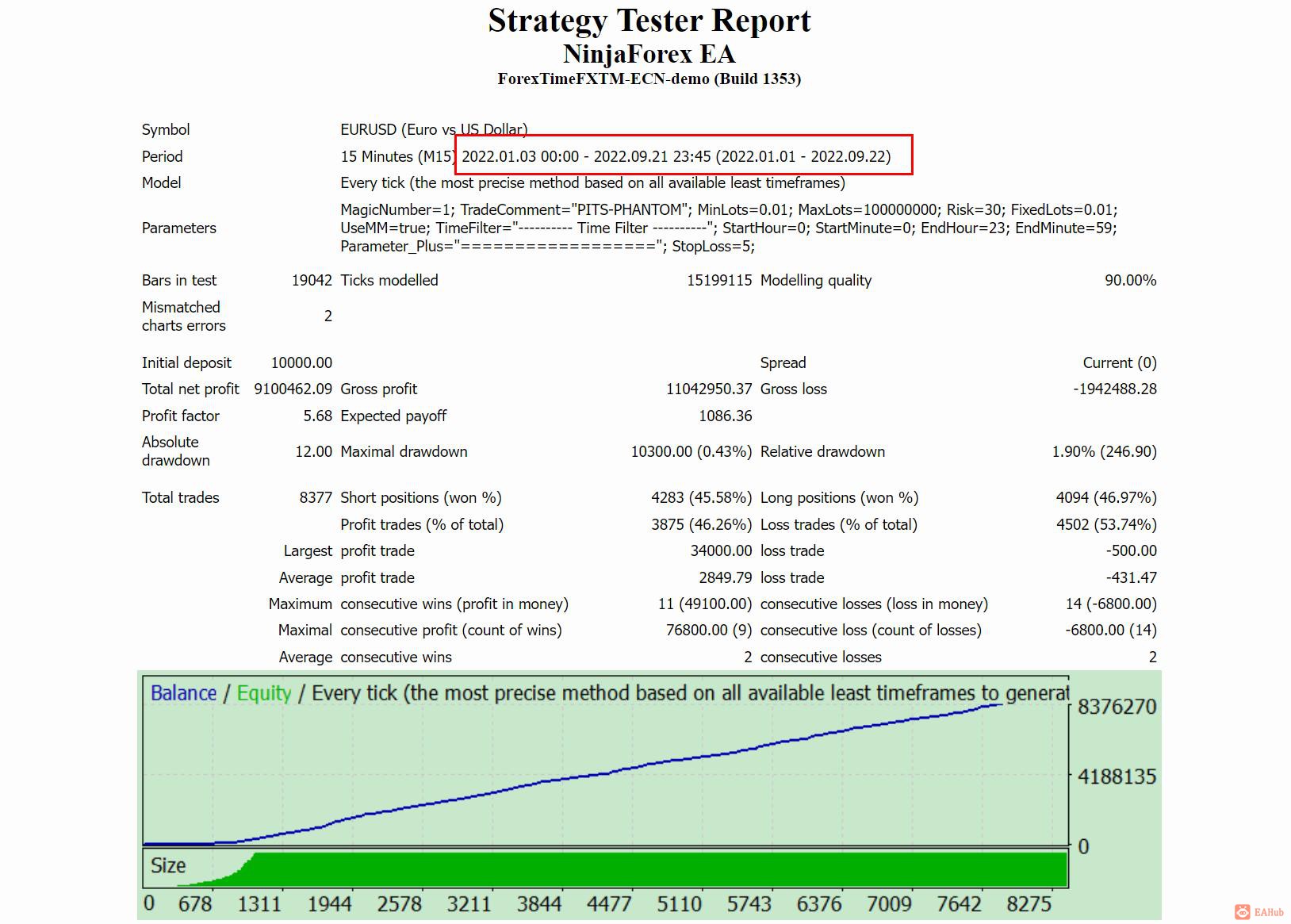Click the largest loss trade value "-500.00"
The height and width of the screenshot is (924, 1291).
click(1132, 550)
